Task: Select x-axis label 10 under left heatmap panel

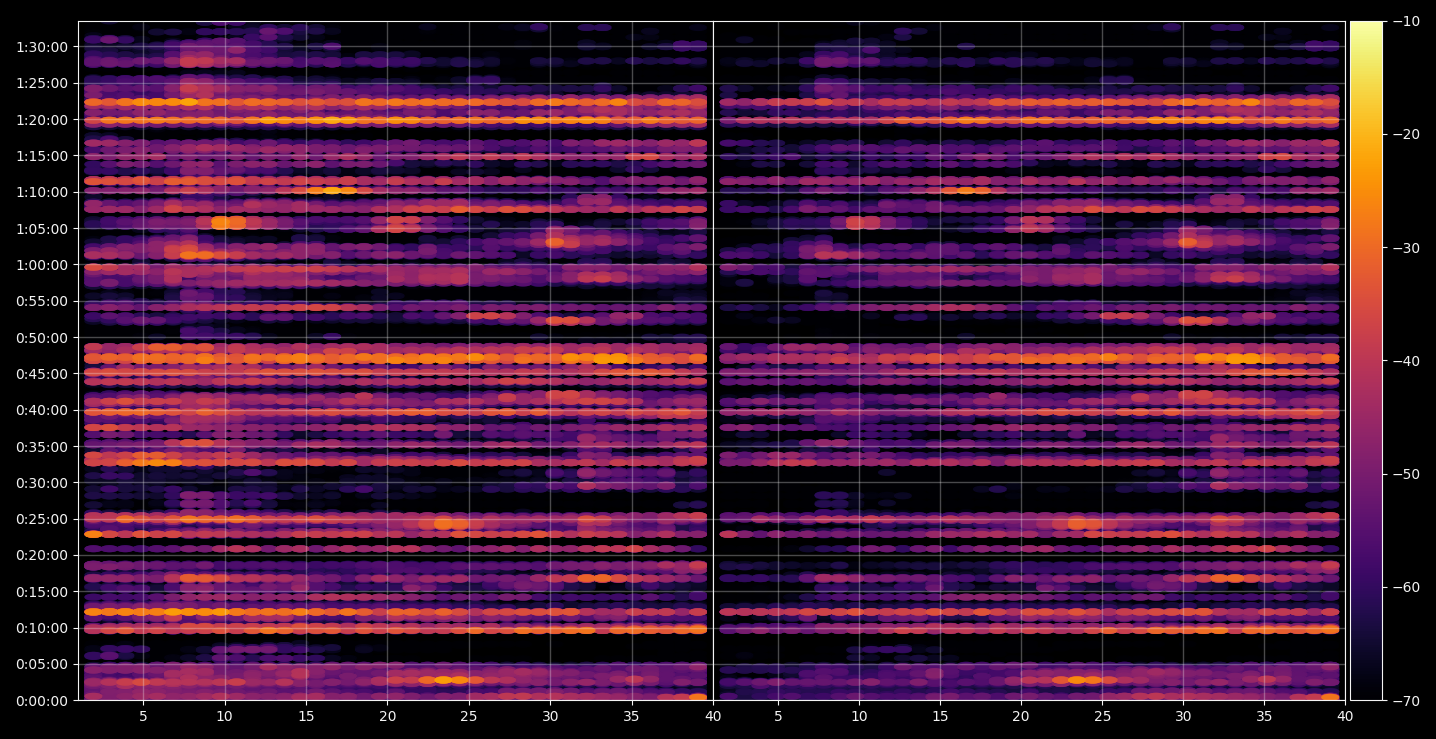Action: 224,716
